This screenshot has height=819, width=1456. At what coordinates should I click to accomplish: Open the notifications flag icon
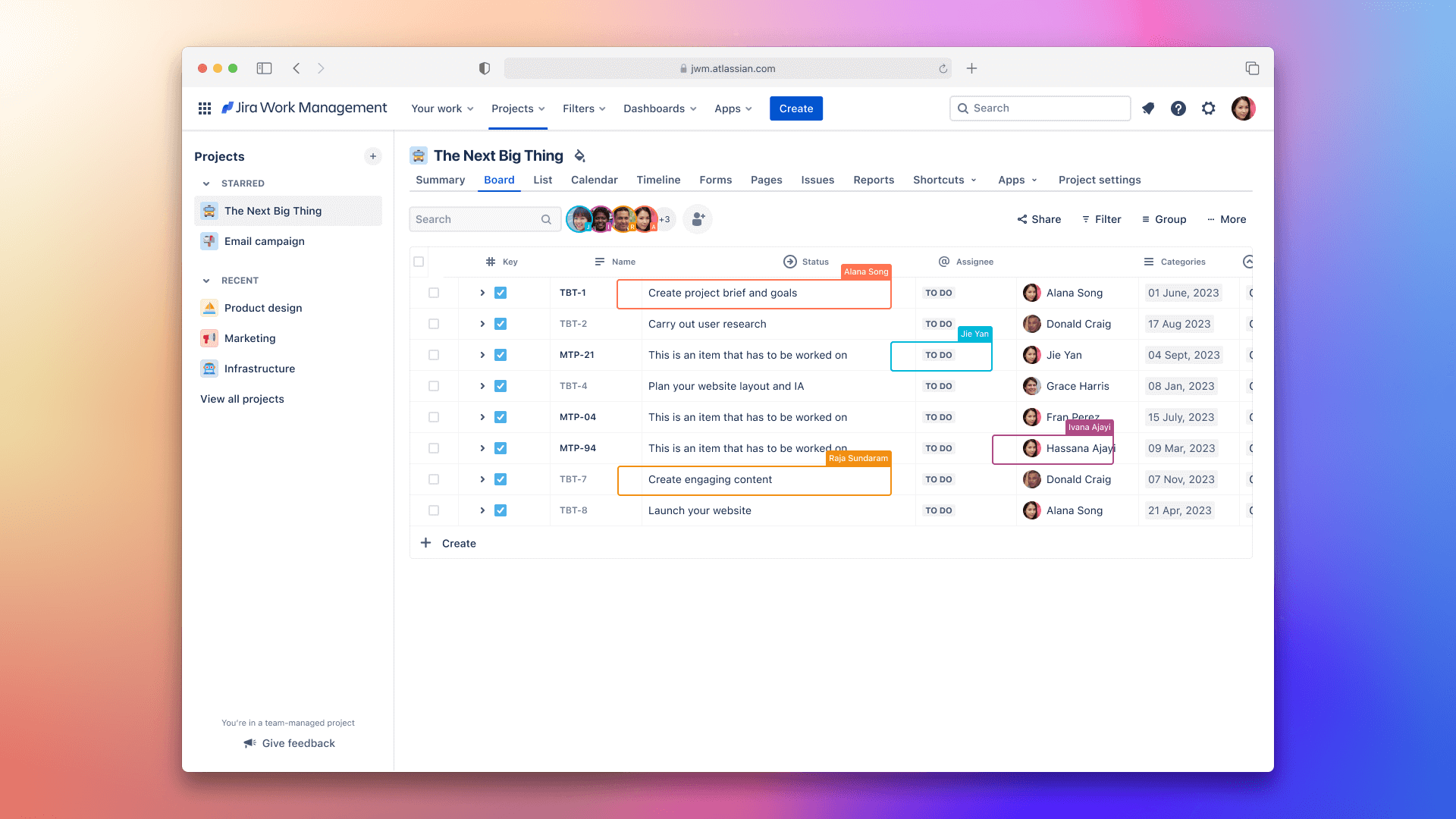point(1147,108)
